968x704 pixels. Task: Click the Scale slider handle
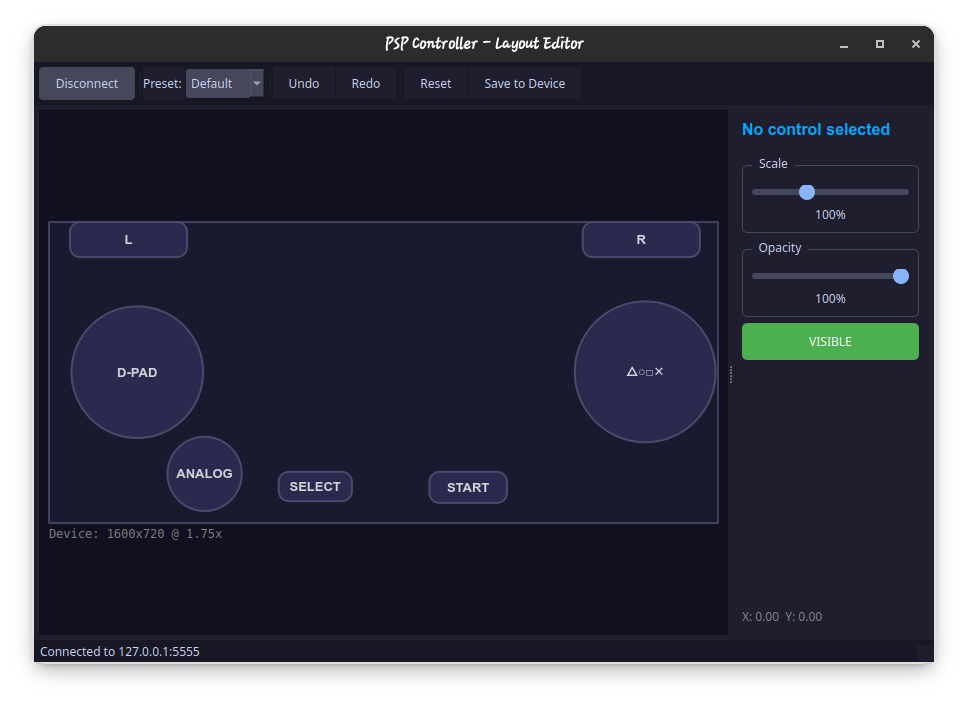point(806,192)
